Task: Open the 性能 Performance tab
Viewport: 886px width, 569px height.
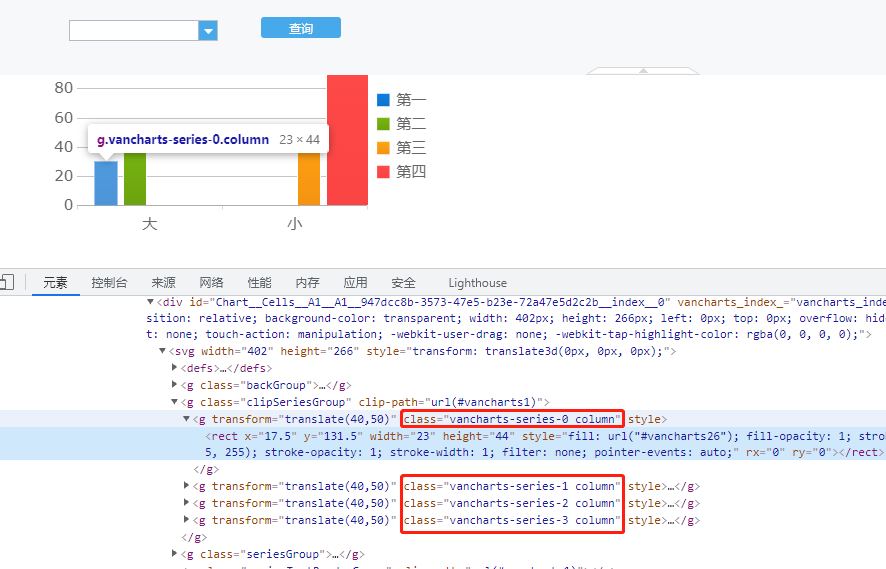Action: point(259,283)
